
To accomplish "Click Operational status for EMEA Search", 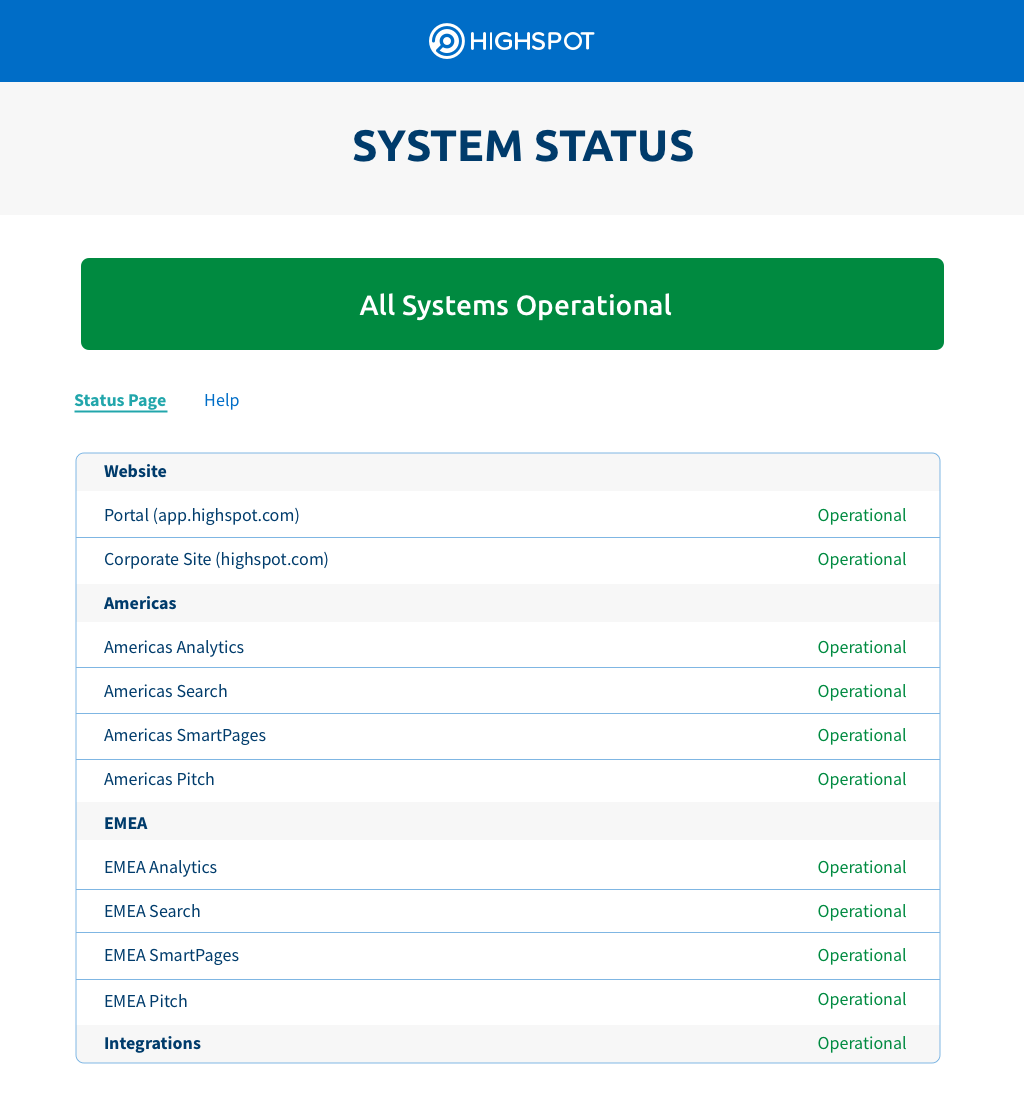I will 862,911.
